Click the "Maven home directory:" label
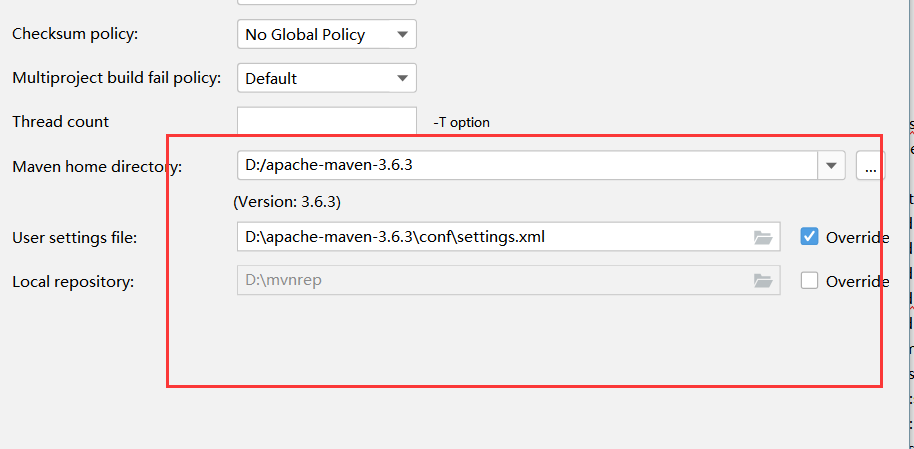This screenshot has height=449, width=914. pos(97,167)
